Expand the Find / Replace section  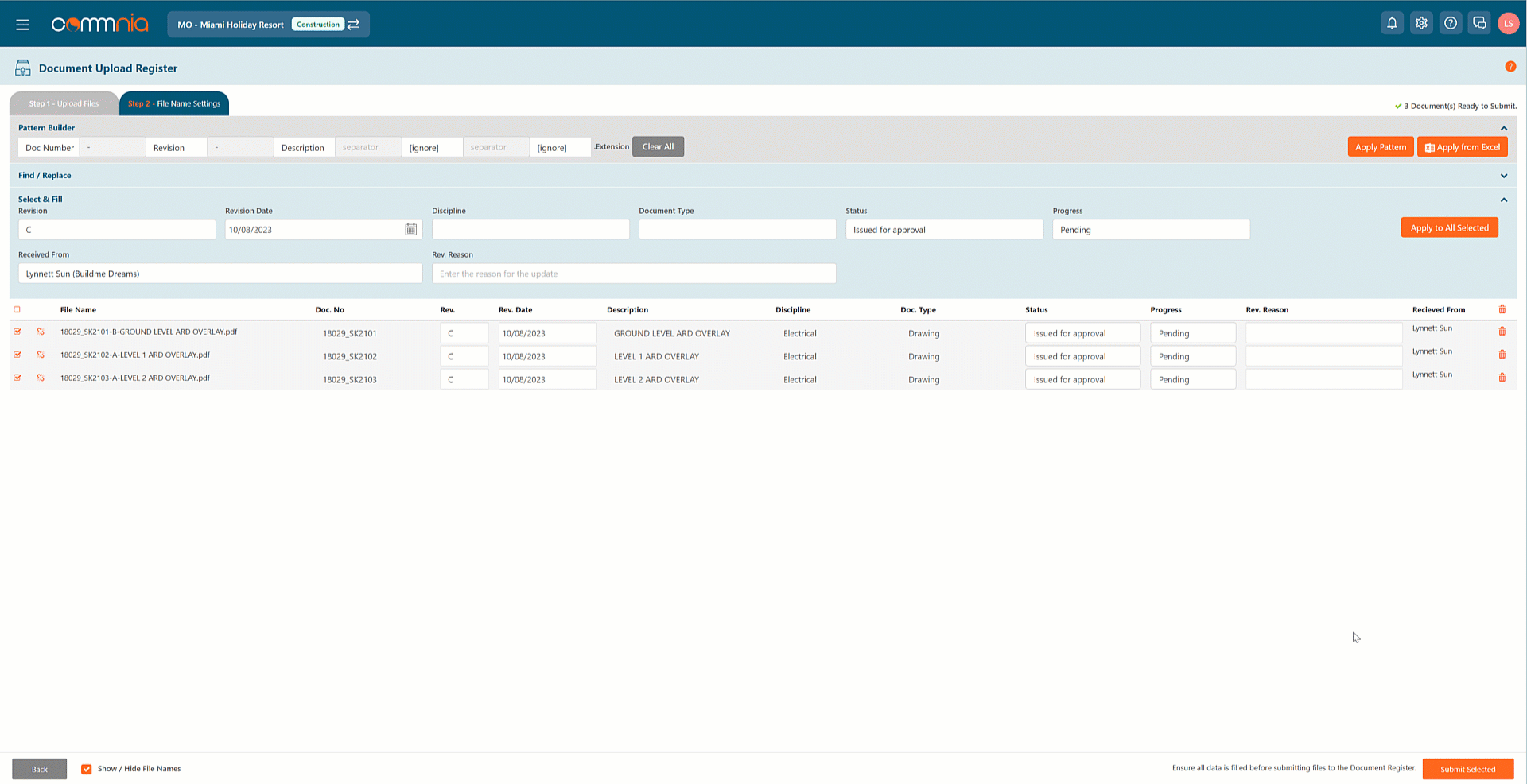coord(1504,176)
